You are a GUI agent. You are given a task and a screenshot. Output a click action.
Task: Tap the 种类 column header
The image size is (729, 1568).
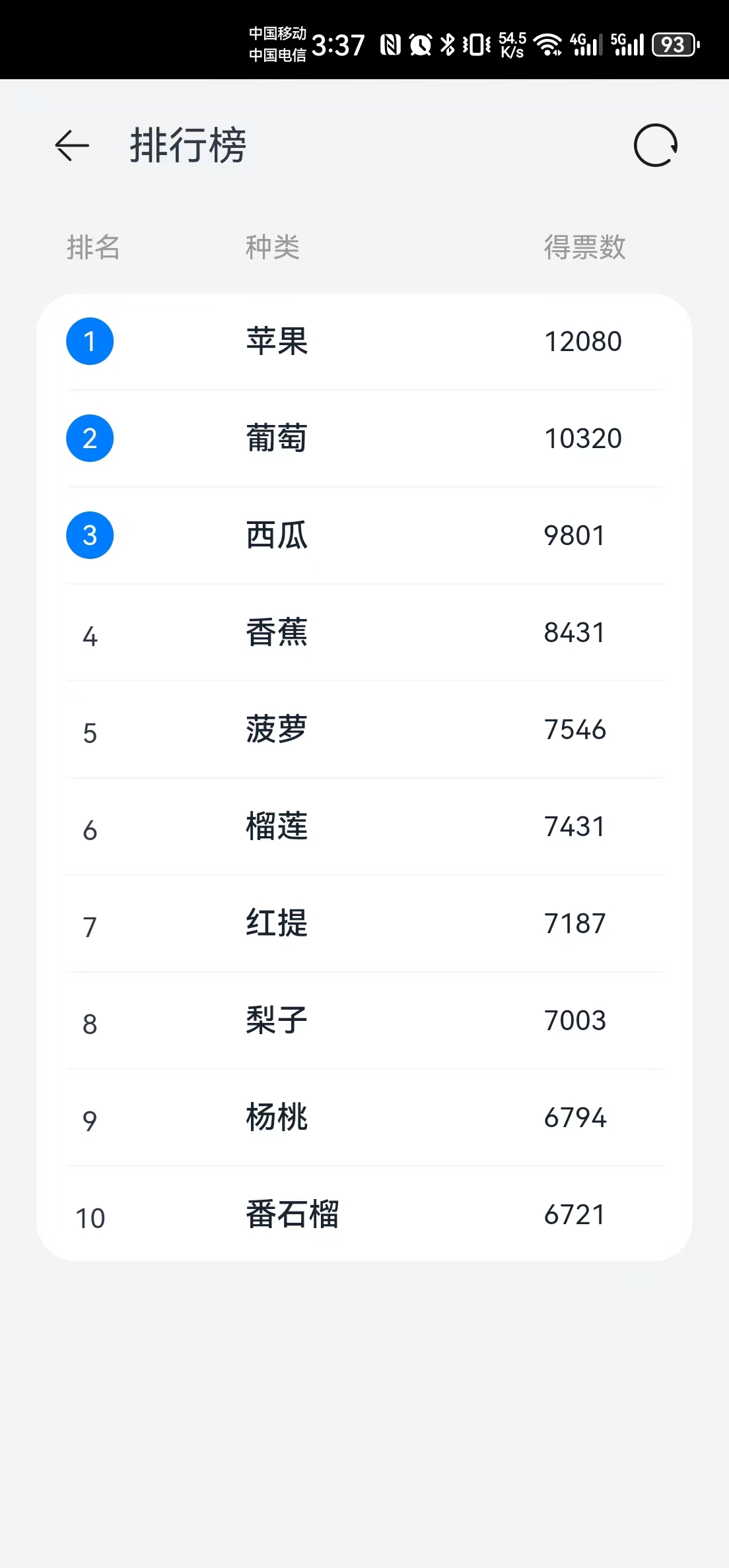click(x=273, y=247)
